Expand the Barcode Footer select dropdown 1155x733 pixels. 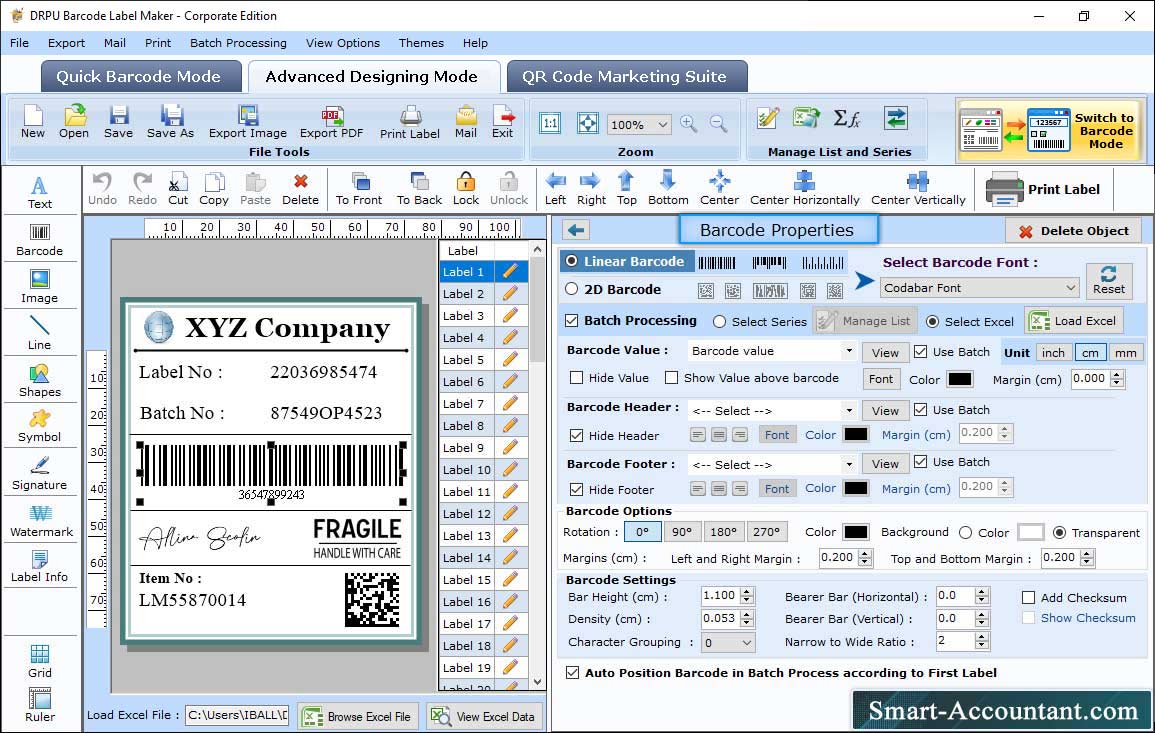(x=849, y=464)
